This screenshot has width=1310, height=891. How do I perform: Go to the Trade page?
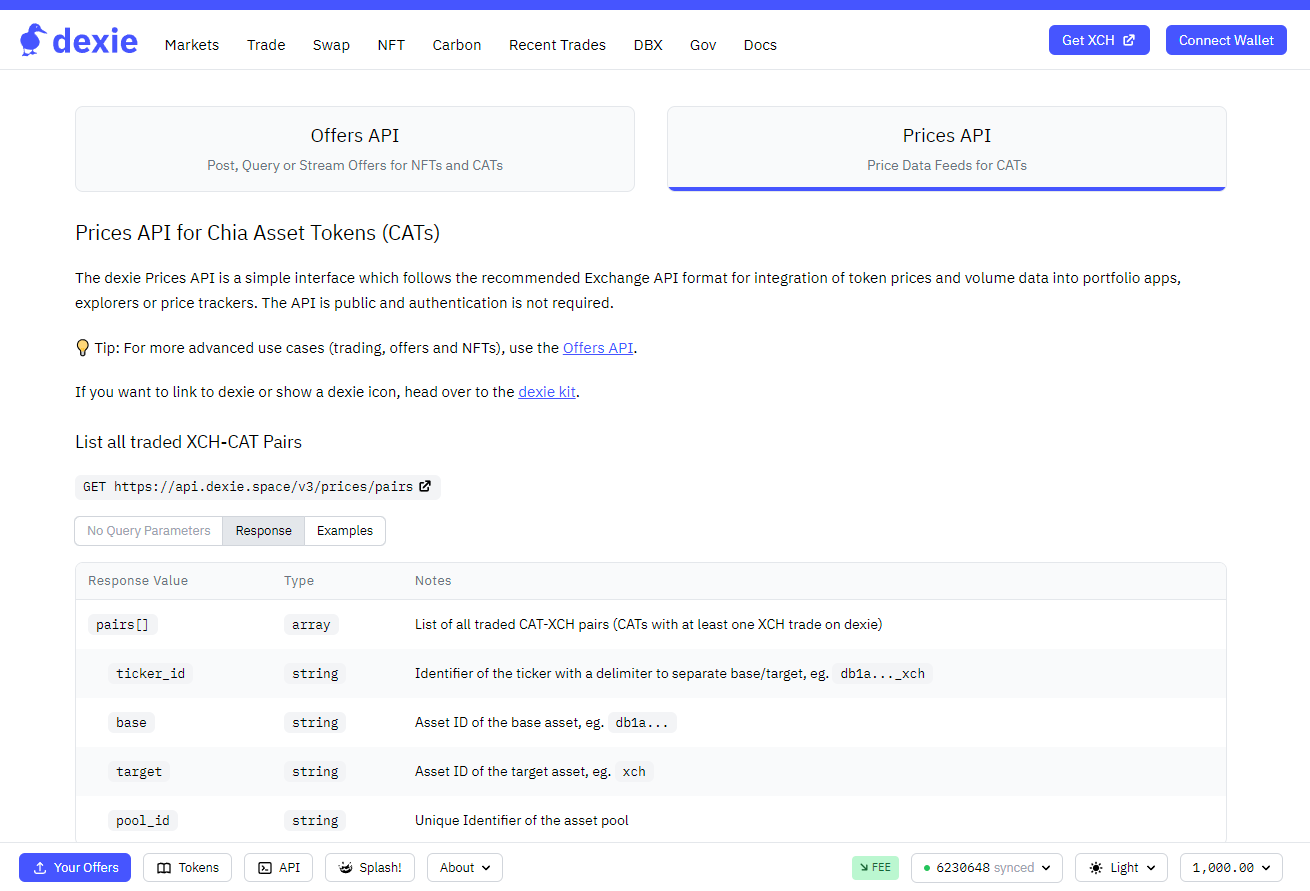(x=266, y=45)
